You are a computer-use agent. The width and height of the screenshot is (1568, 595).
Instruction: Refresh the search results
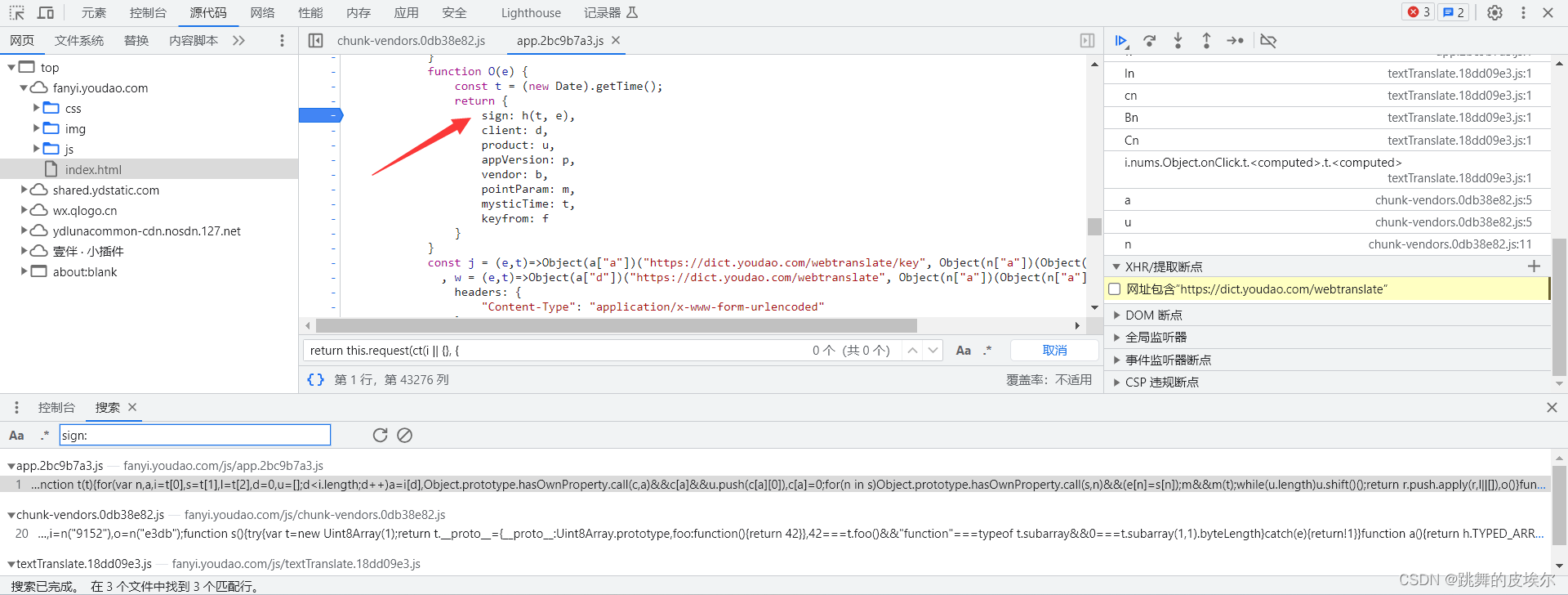[x=380, y=436]
